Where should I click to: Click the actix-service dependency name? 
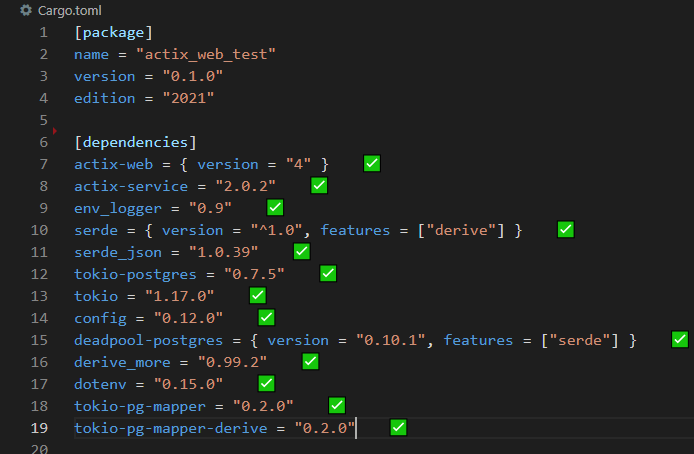[131, 186]
